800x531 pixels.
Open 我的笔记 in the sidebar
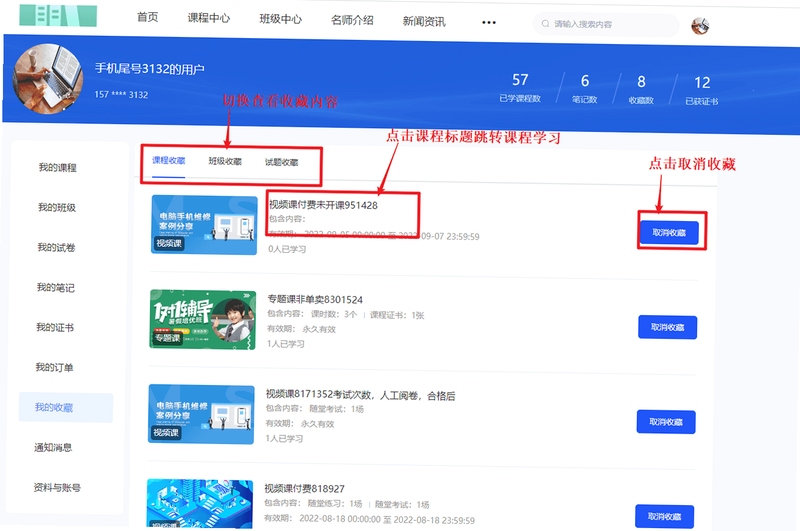coord(56,287)
